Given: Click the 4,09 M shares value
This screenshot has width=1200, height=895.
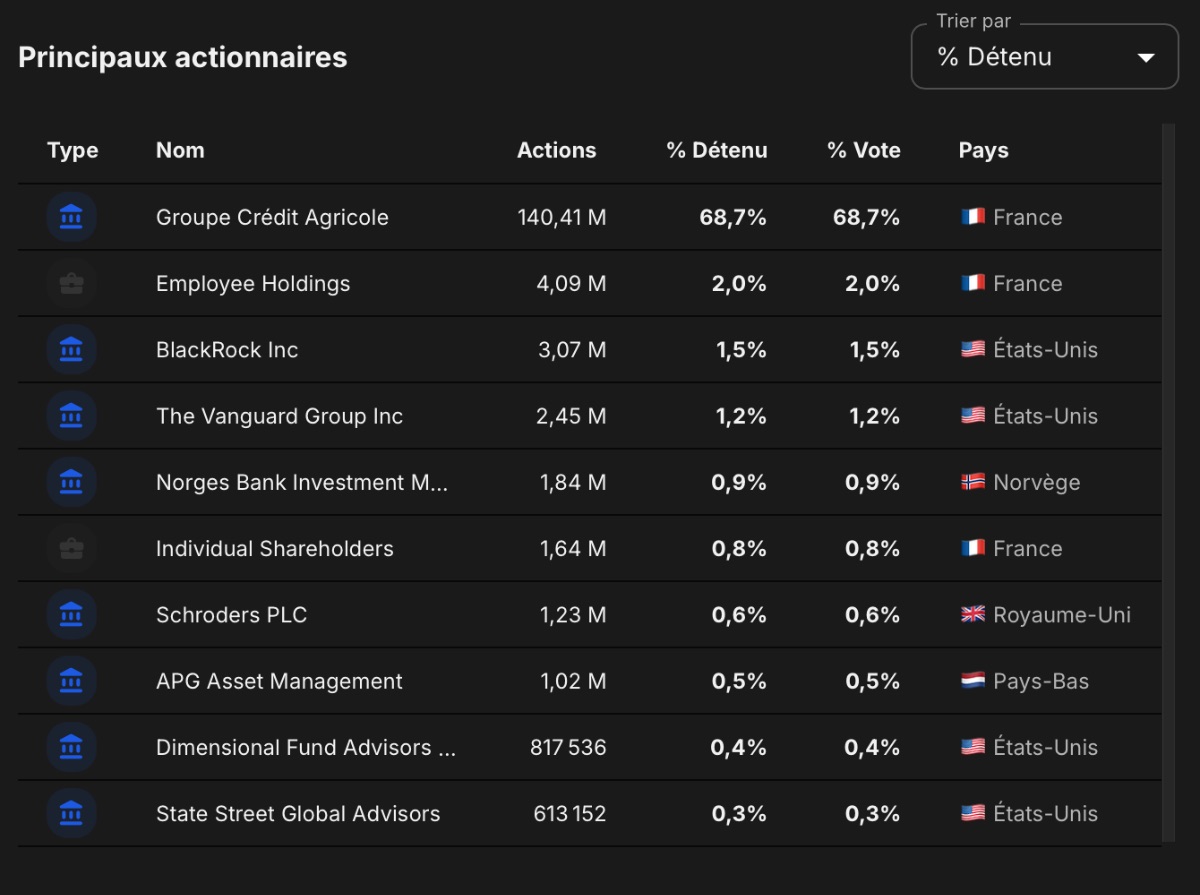Looking at the screenshot, I should (x=571, y=284).
